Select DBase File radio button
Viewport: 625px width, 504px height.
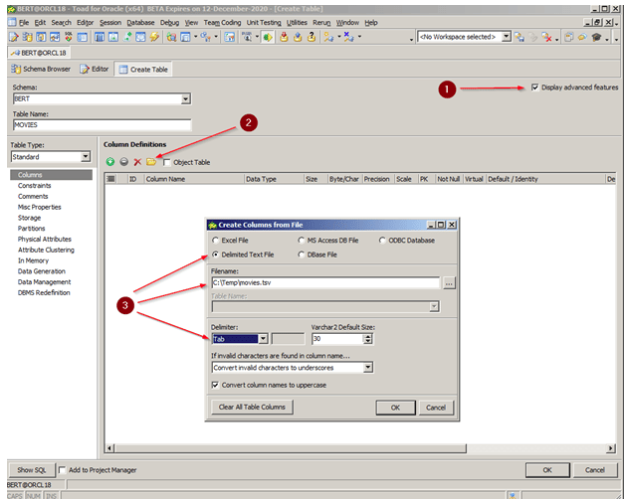point(301,254)
